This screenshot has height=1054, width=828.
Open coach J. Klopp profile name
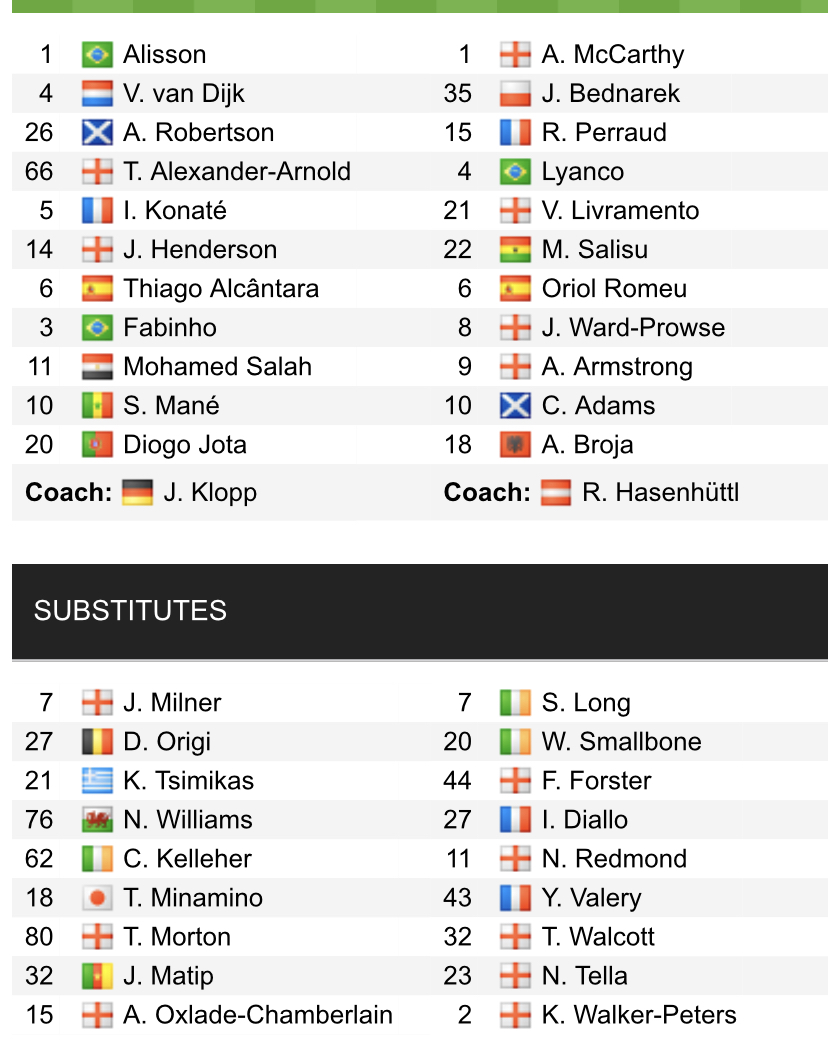pyautogui.click(x=210, y=492)
